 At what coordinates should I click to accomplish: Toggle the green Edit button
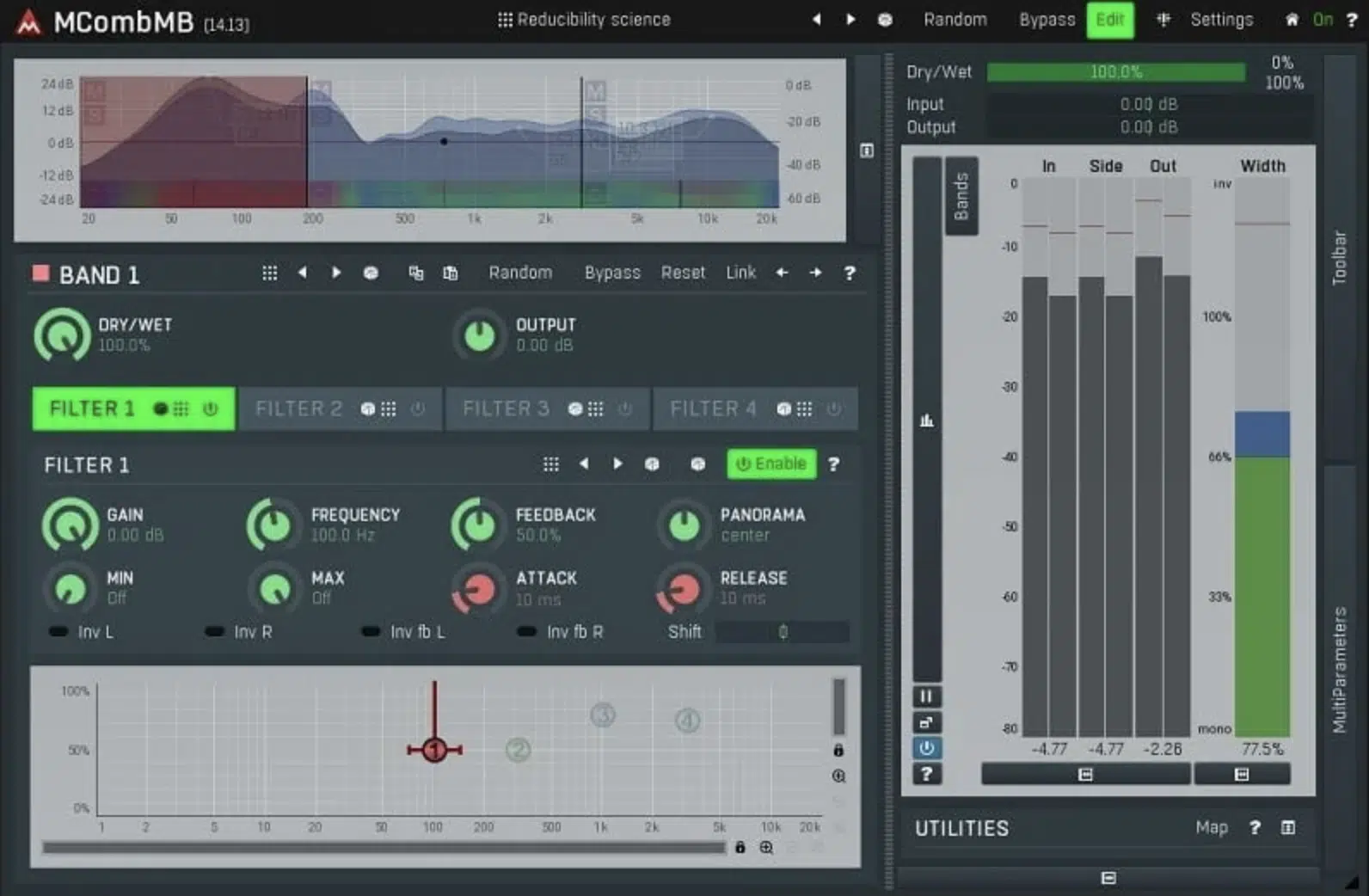pyautogui.click(x=1110, y=19)
